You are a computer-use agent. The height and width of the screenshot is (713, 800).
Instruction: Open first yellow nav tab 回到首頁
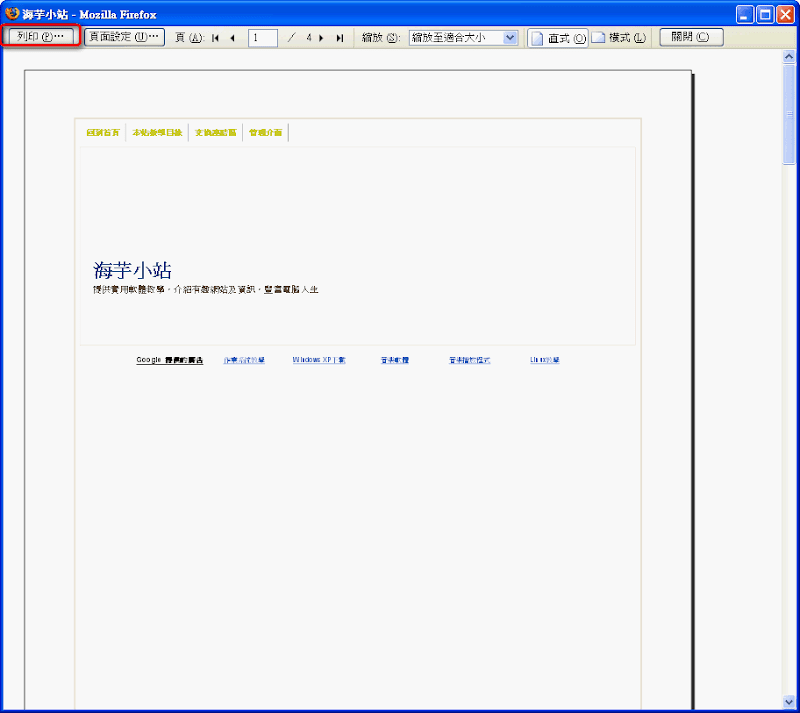pos(103,133)
